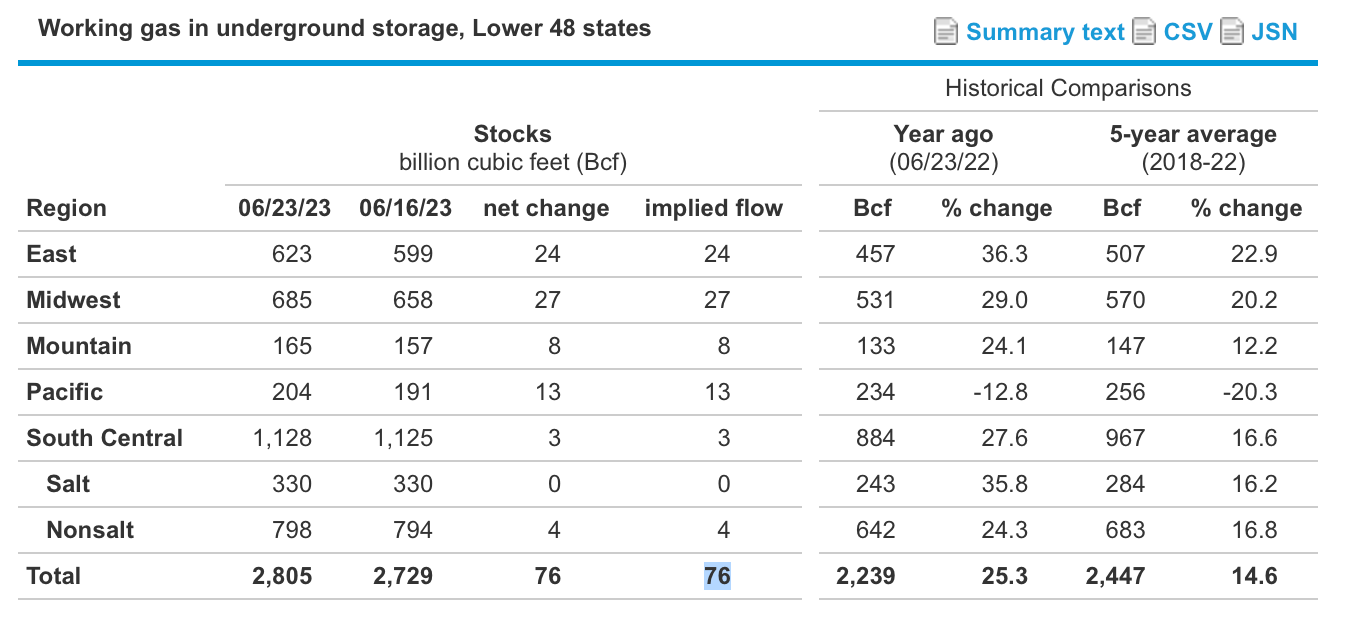Open the Summary text link

(x=1045, y=31)
